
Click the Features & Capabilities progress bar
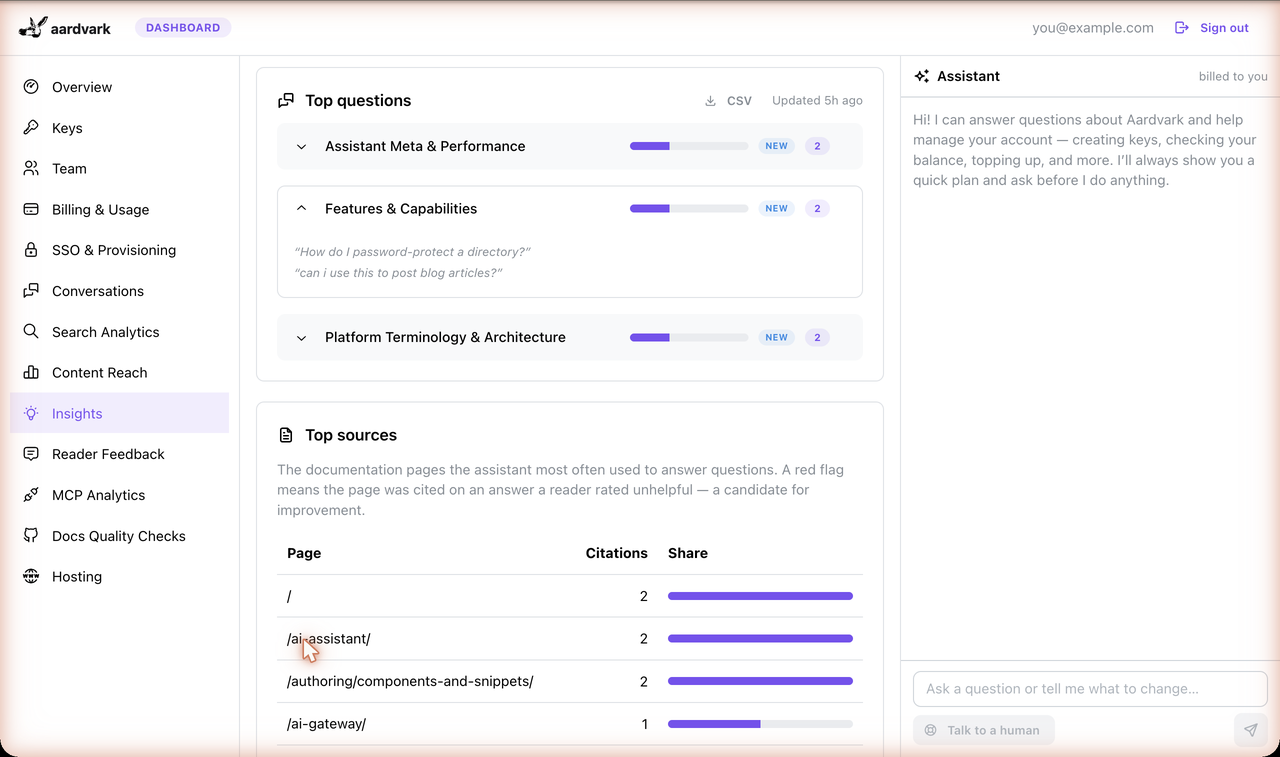689,209
